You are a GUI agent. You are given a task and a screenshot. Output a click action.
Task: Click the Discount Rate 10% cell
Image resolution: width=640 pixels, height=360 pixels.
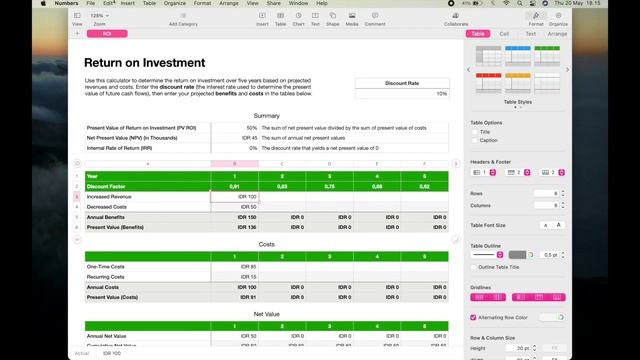[402, 93]
